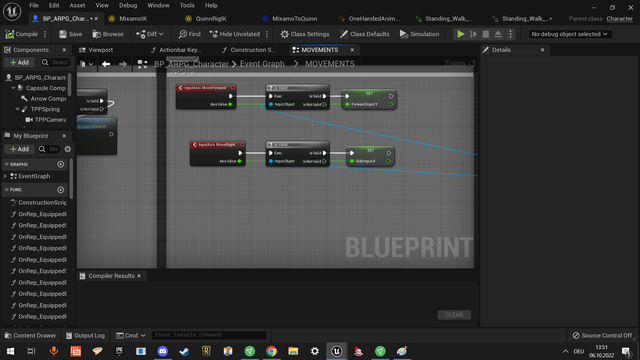Save the blueprint

point(71,34)
